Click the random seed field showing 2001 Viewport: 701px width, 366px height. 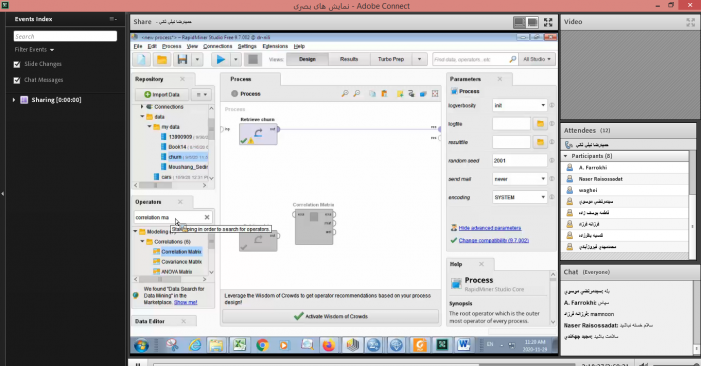point(519,160)
